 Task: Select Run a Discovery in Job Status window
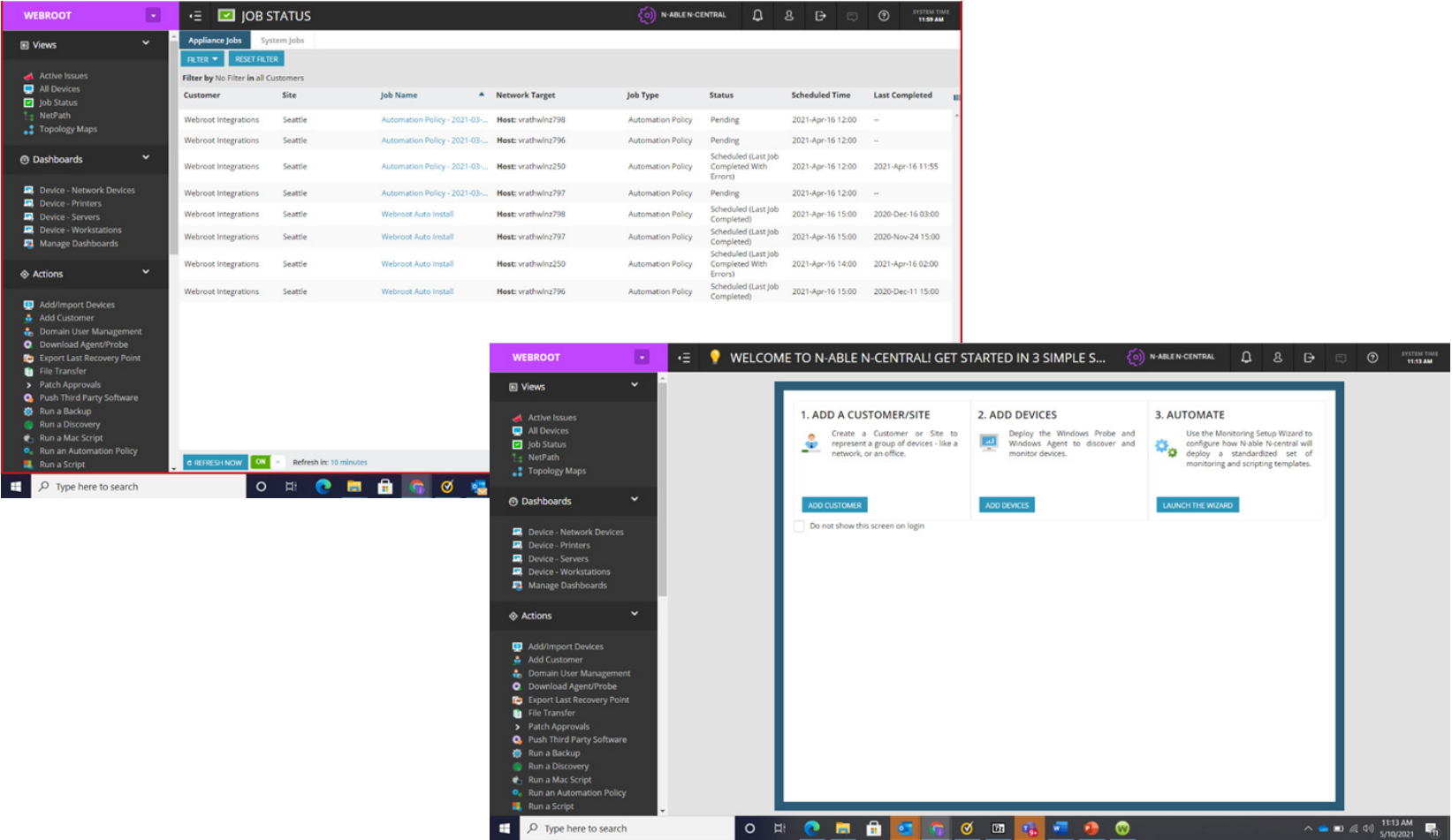point(69,425)
